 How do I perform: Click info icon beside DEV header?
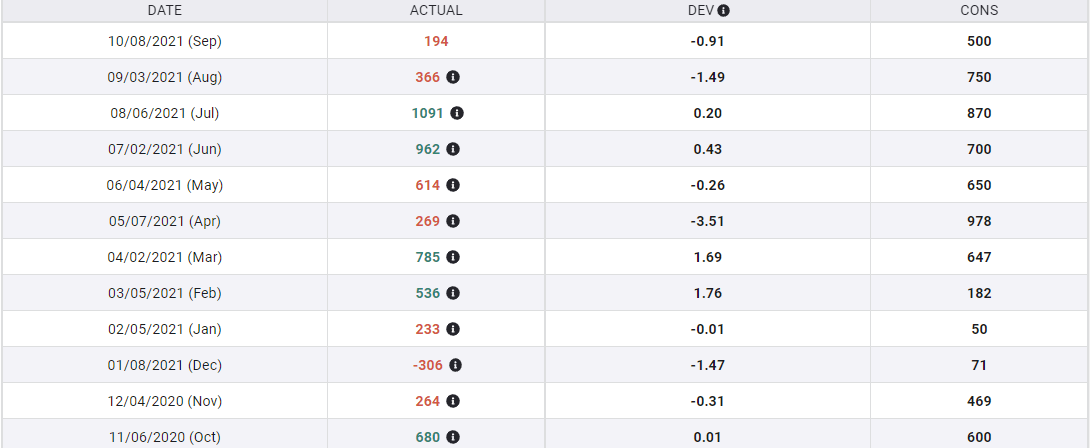724,11
